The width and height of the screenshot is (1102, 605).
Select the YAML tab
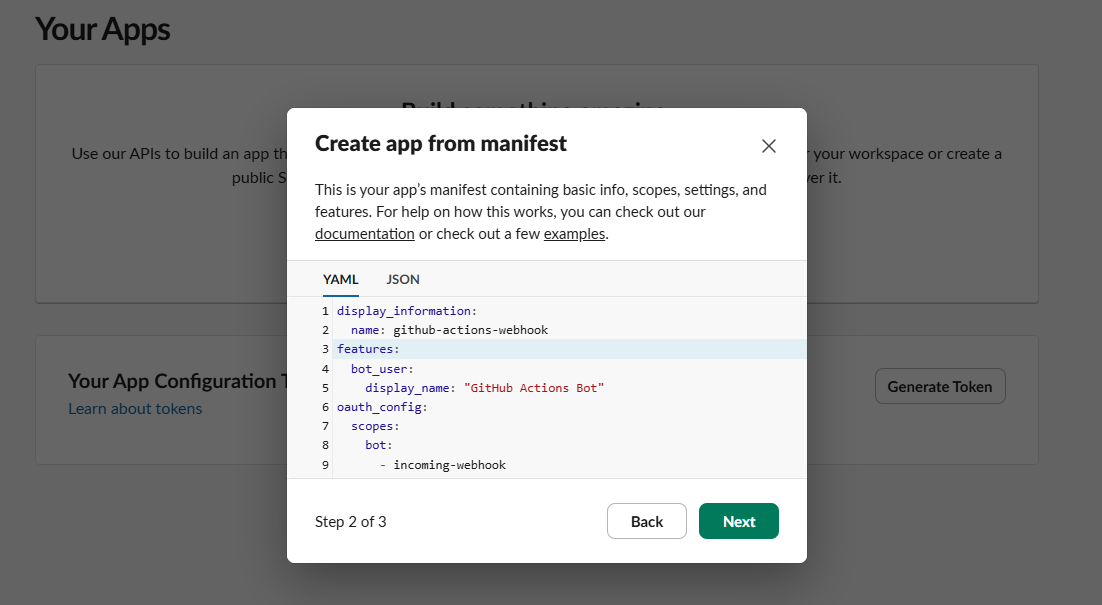[341, 280]
